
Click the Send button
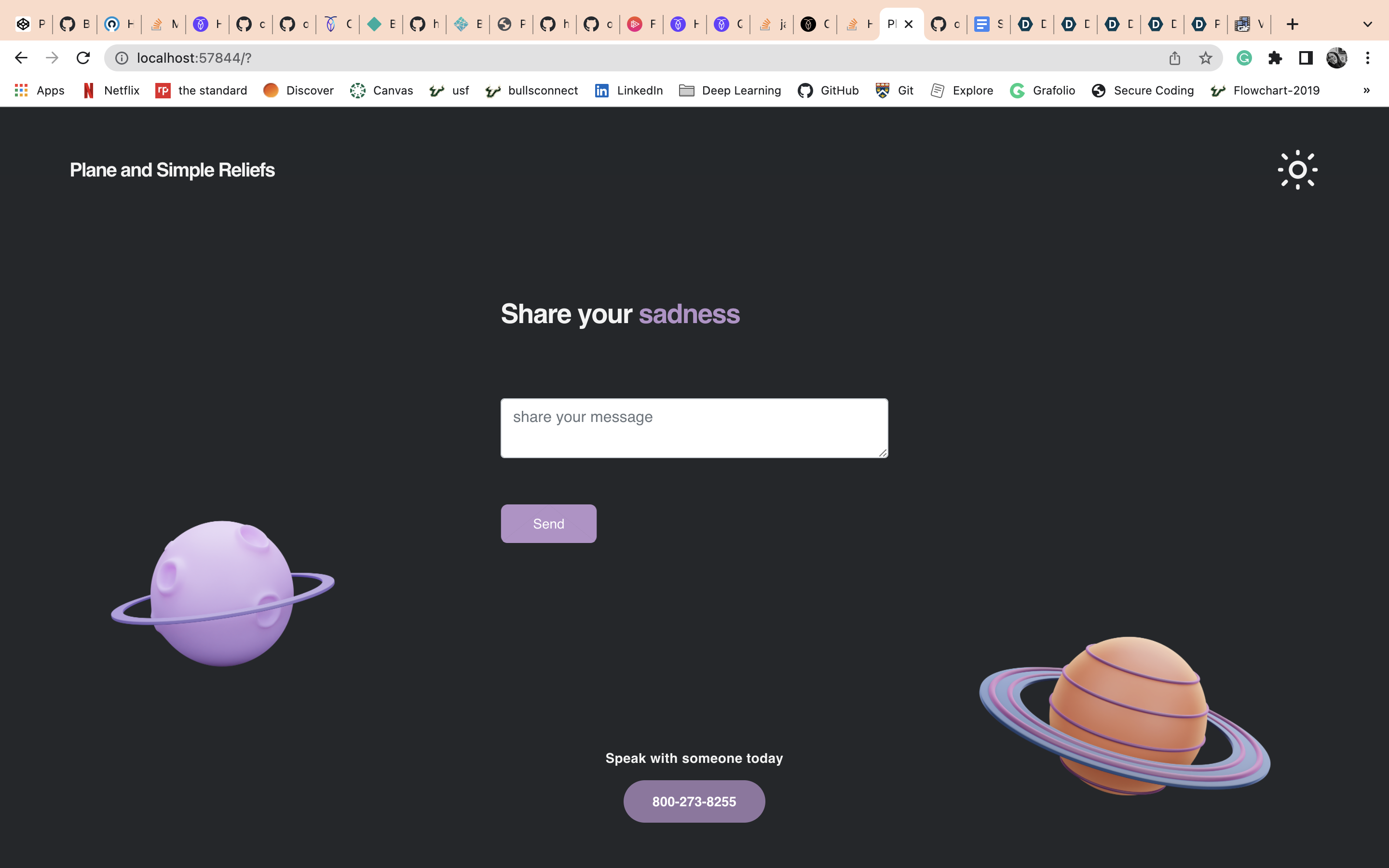coord(548,524)
